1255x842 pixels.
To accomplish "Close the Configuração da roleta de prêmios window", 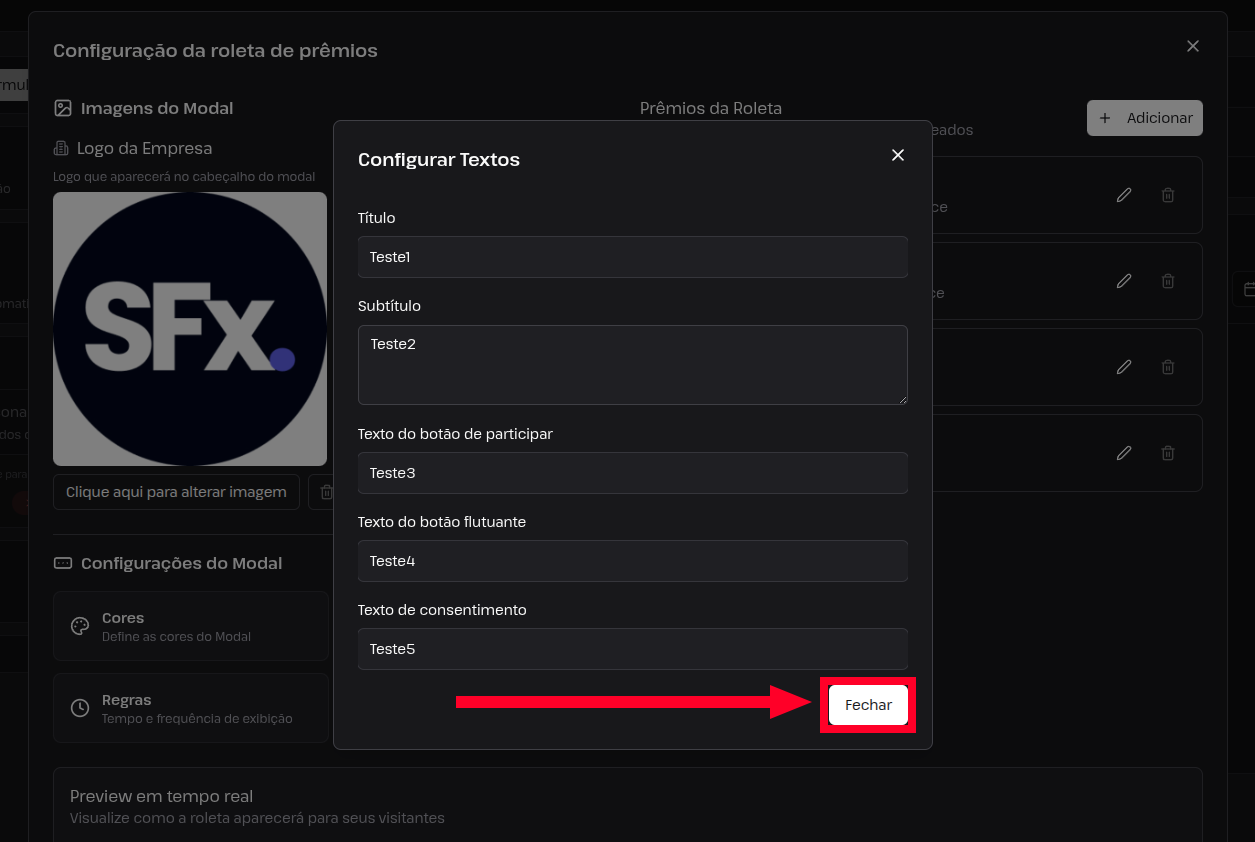I will (x=1193, y=46).
